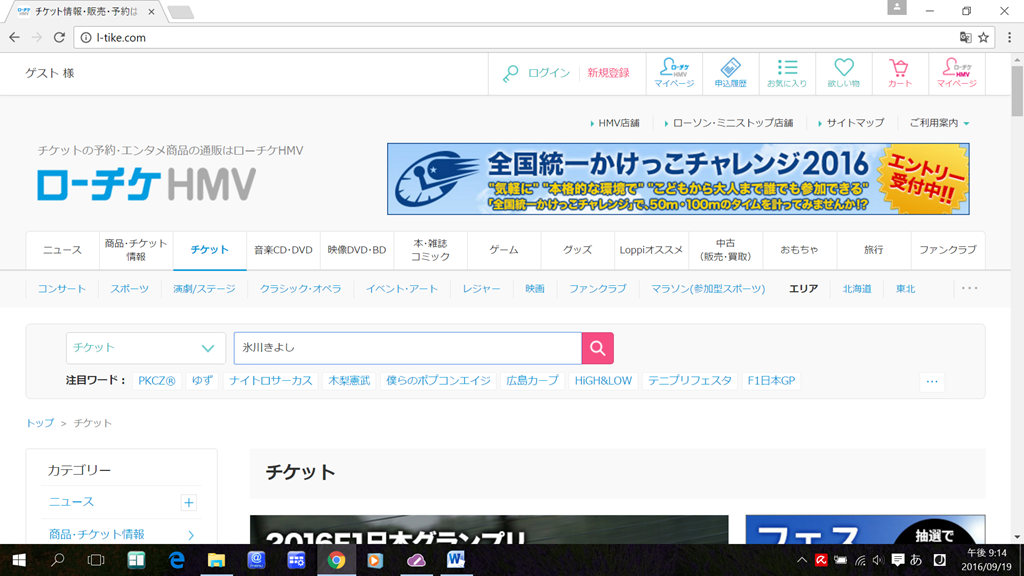This screenshot has width=1024, height=576.
Task: Select the ニュース main navigation tab
Action: pyautogui.click(x=63, y=249)
